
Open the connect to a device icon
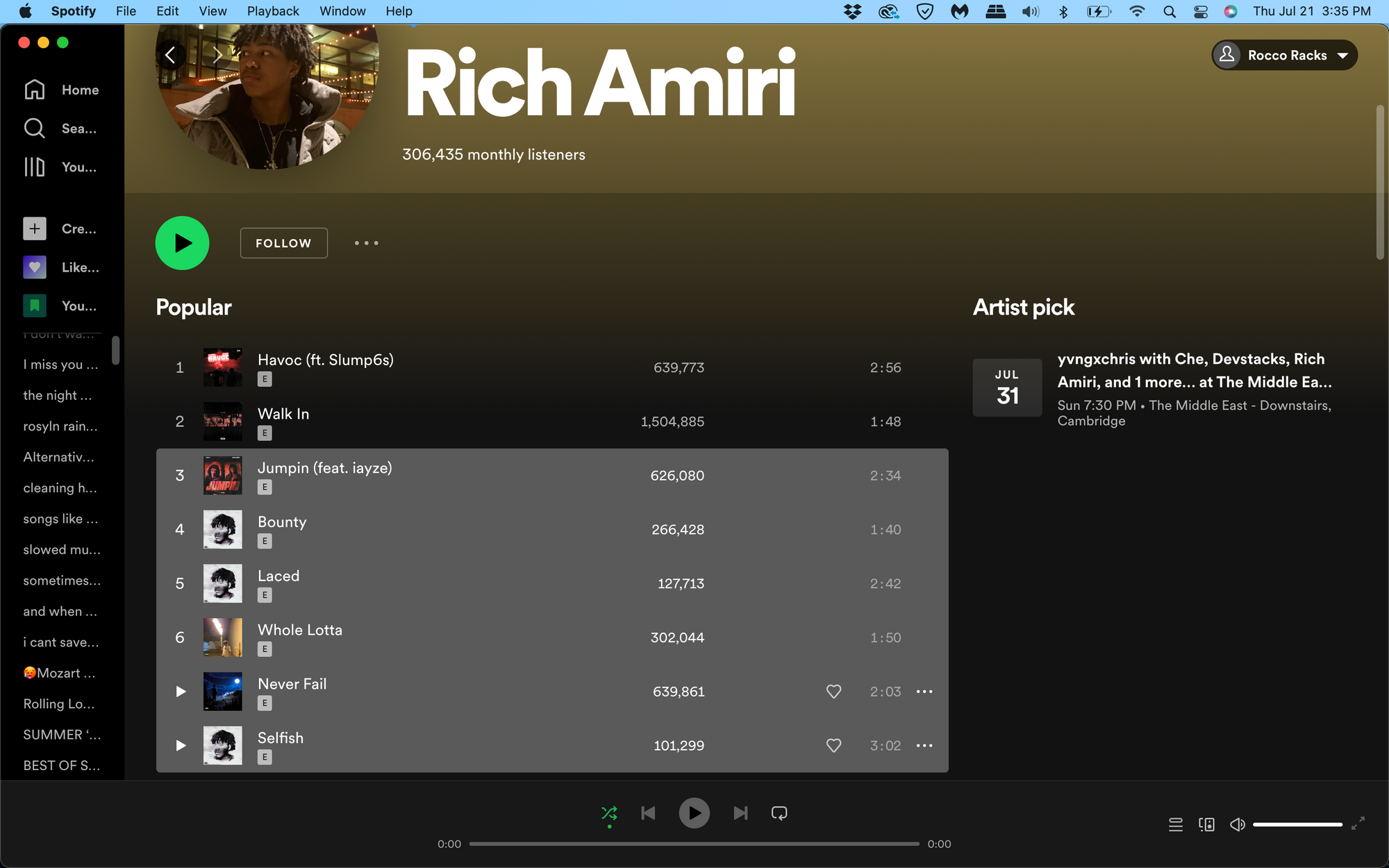(x=1207, y=824)
